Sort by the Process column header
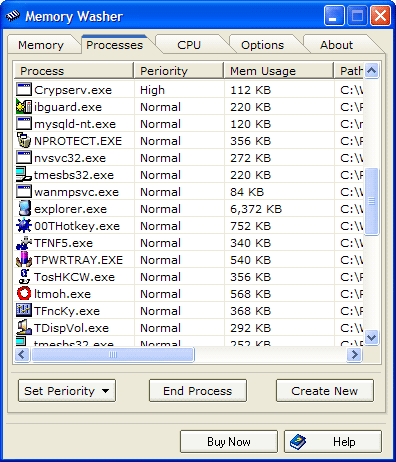Screen dimensions: 396x462 click(x=74, y=71)
